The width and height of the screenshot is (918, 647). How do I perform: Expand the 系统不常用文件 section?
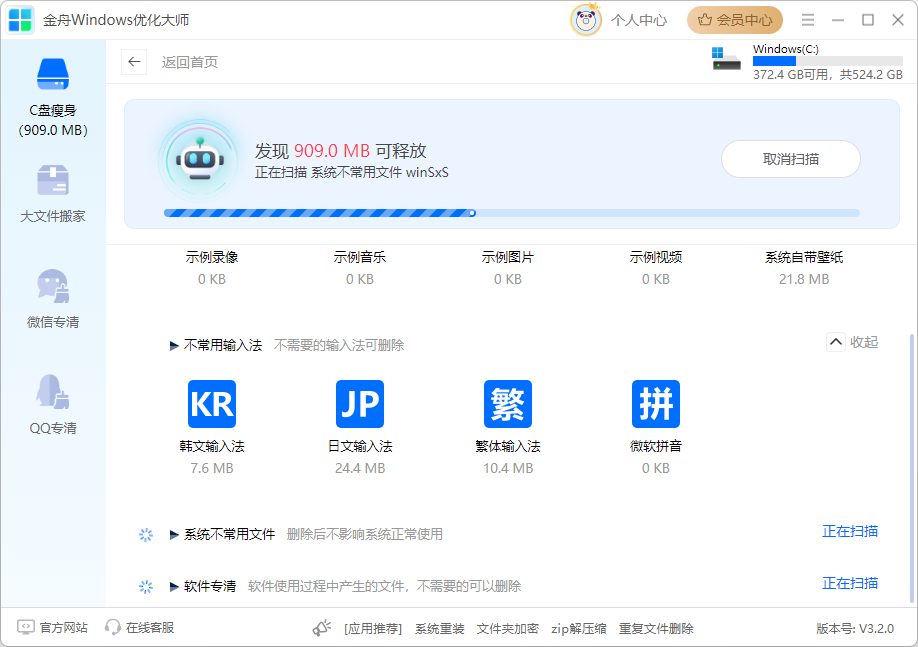(175, 535)
